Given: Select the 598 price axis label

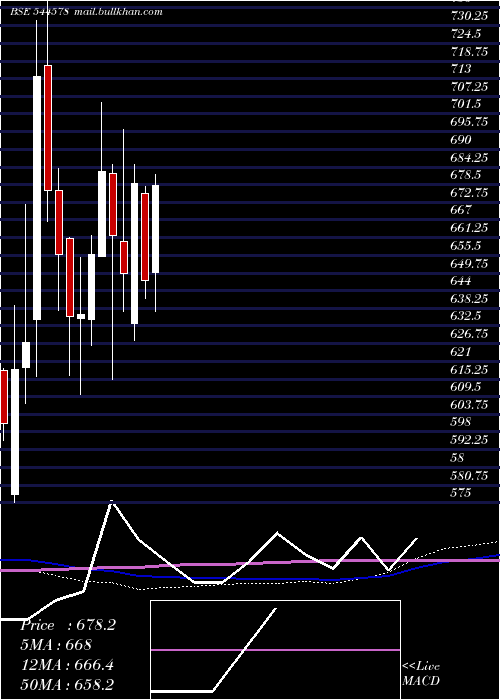Looking at the screenshot, I should click(461, 422).
